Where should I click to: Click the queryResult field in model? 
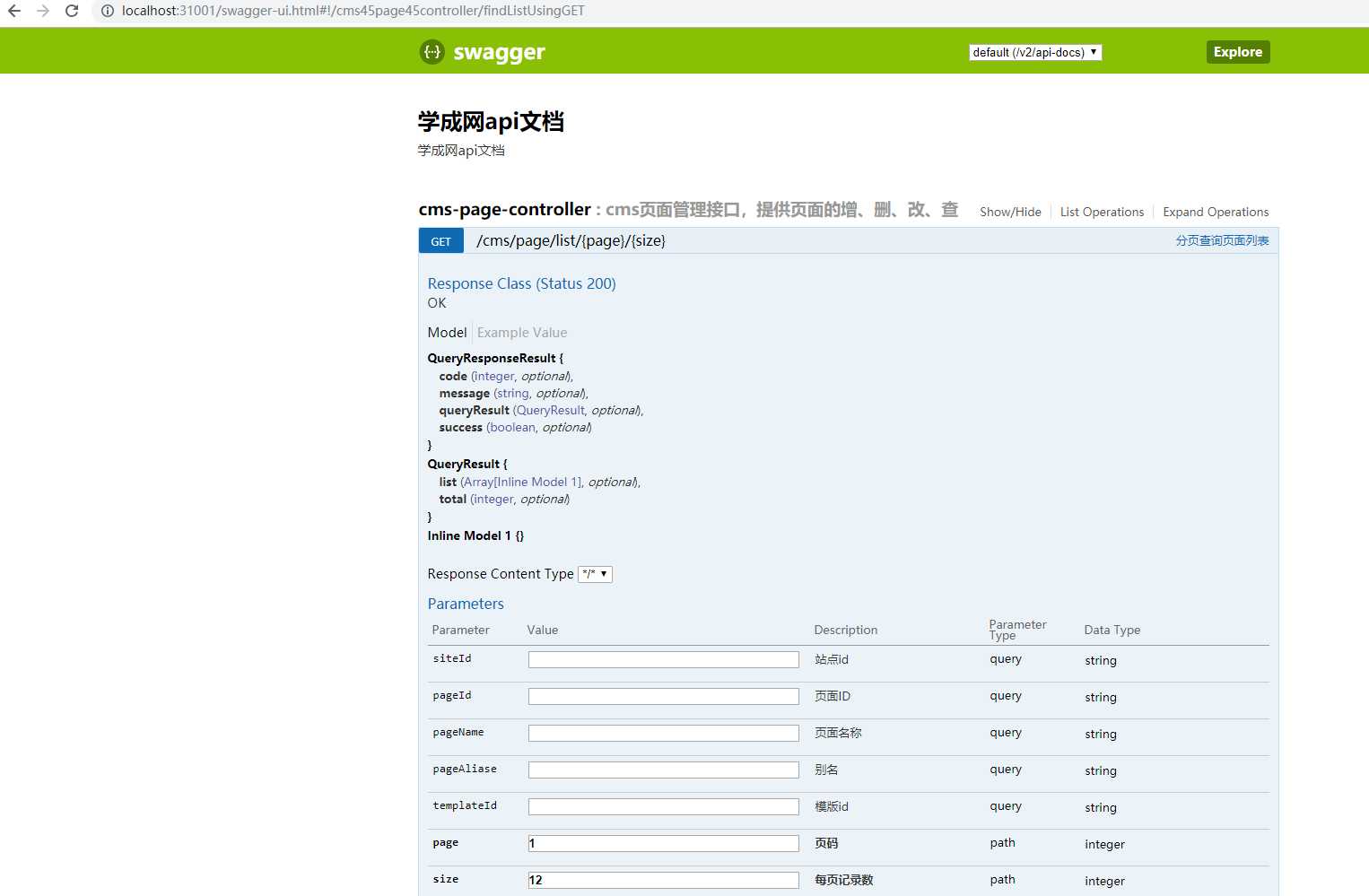pyautogui.click(x=474, y=410)
